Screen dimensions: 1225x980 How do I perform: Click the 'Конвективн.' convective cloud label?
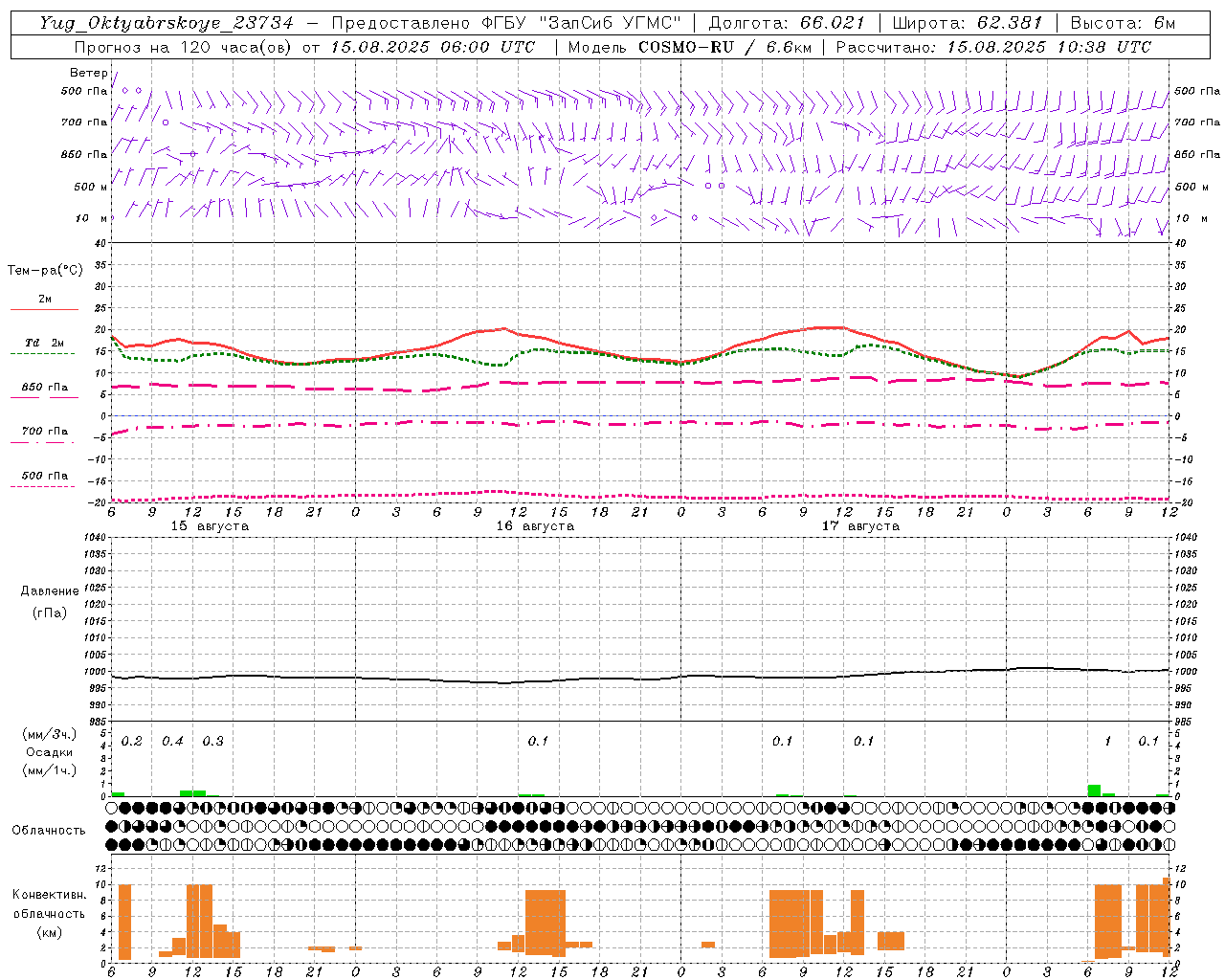tap(50, 895)
